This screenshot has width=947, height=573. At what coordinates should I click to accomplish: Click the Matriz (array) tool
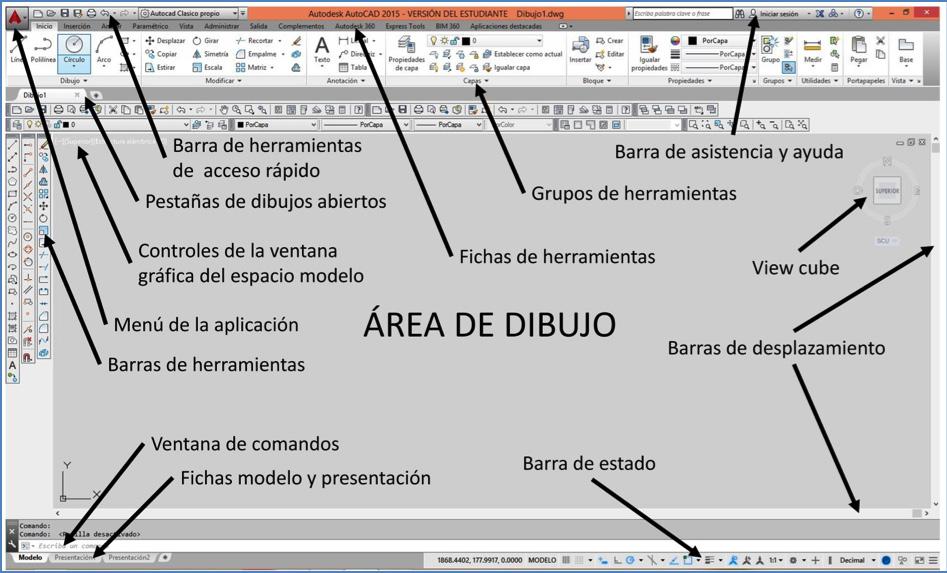tap(252, 67)
